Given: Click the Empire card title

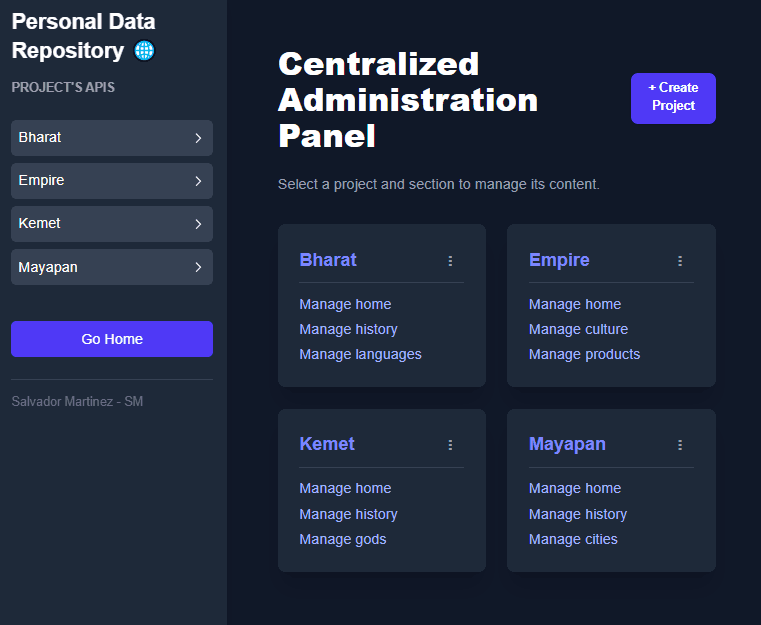Looking at the screenshot, I should tap(559, 260).
